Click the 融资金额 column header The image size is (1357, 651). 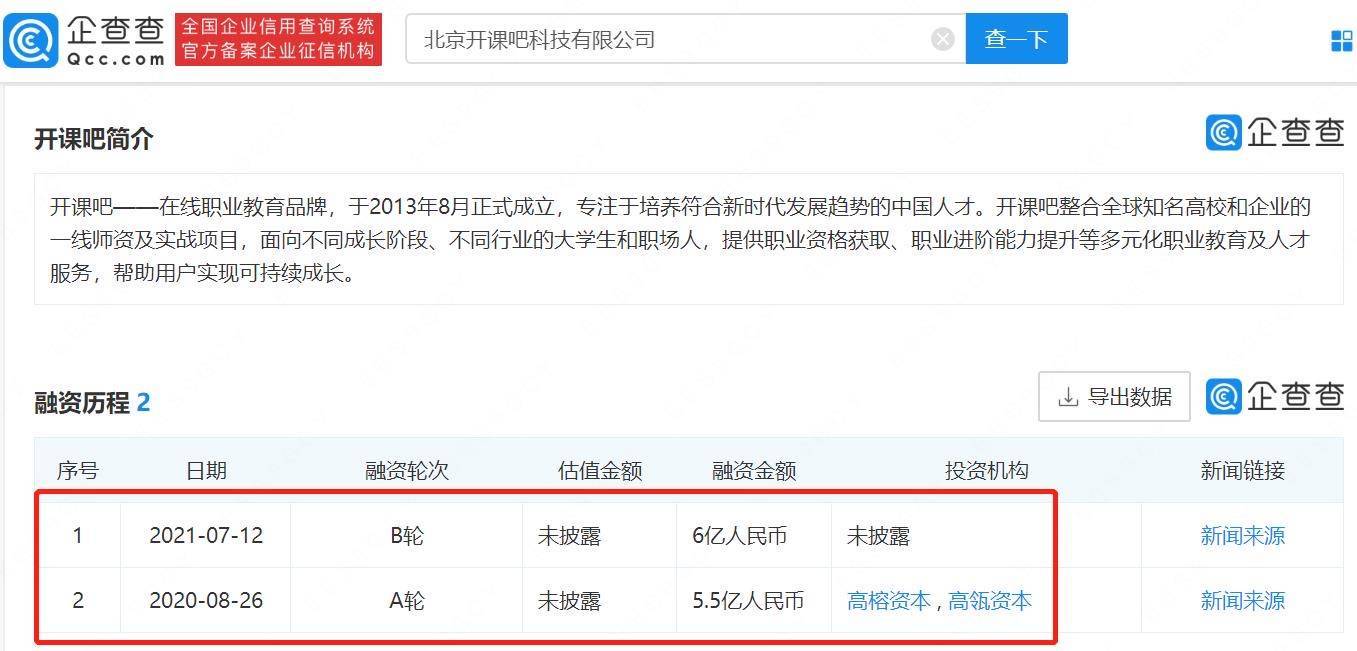click(754, 471)
